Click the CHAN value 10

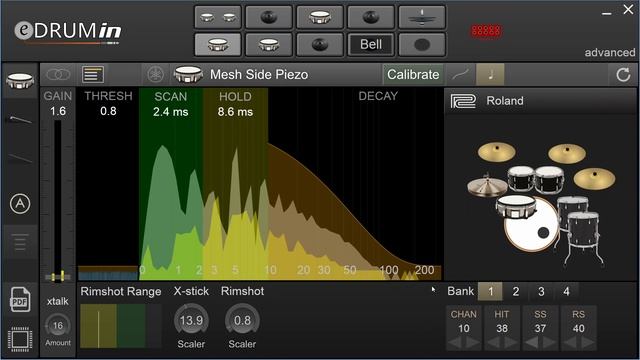464,328
